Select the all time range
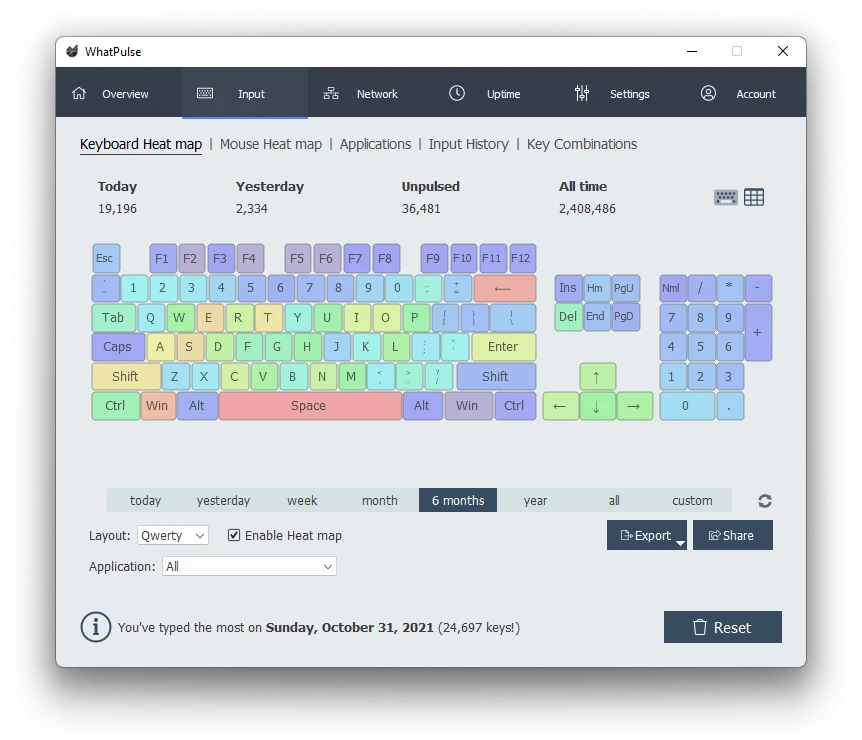The width and height of the screenshot is (862, 740). 614,500
